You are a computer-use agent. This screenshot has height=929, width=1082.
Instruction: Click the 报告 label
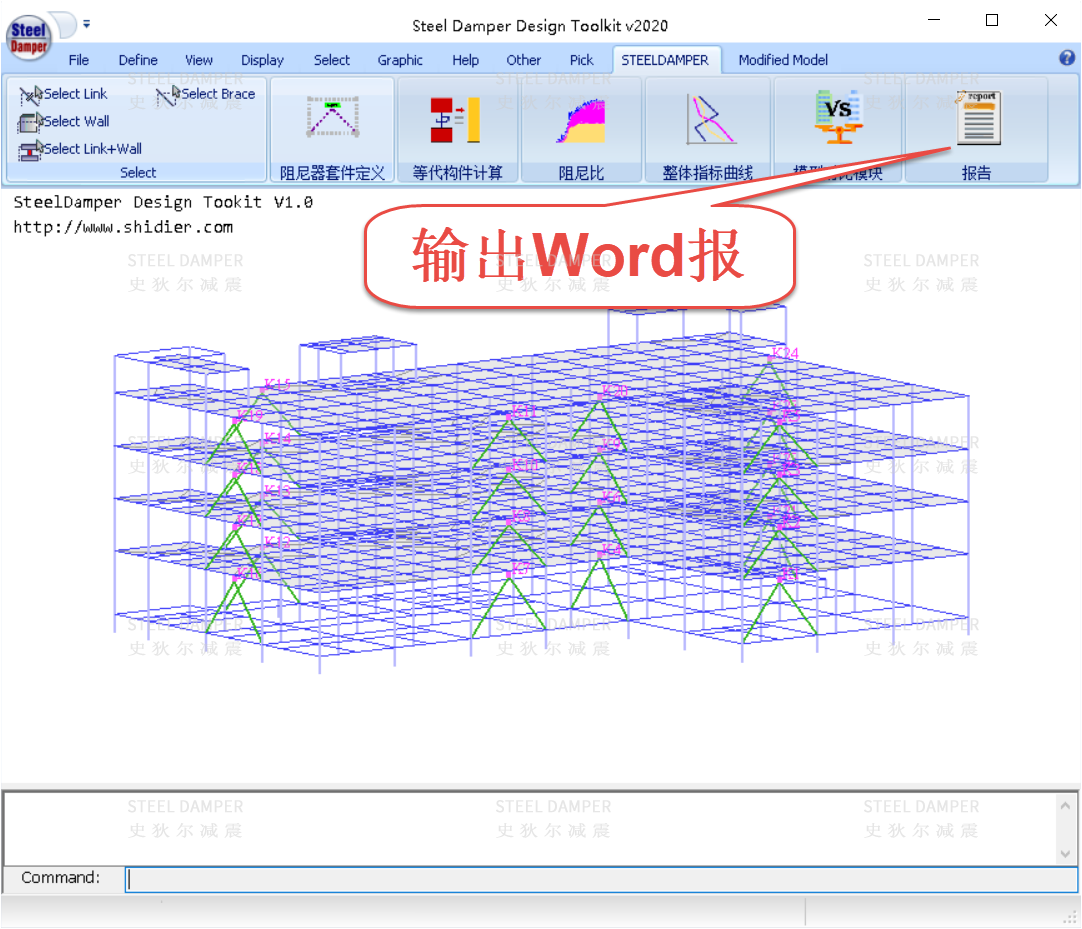[x=976, y=173]
